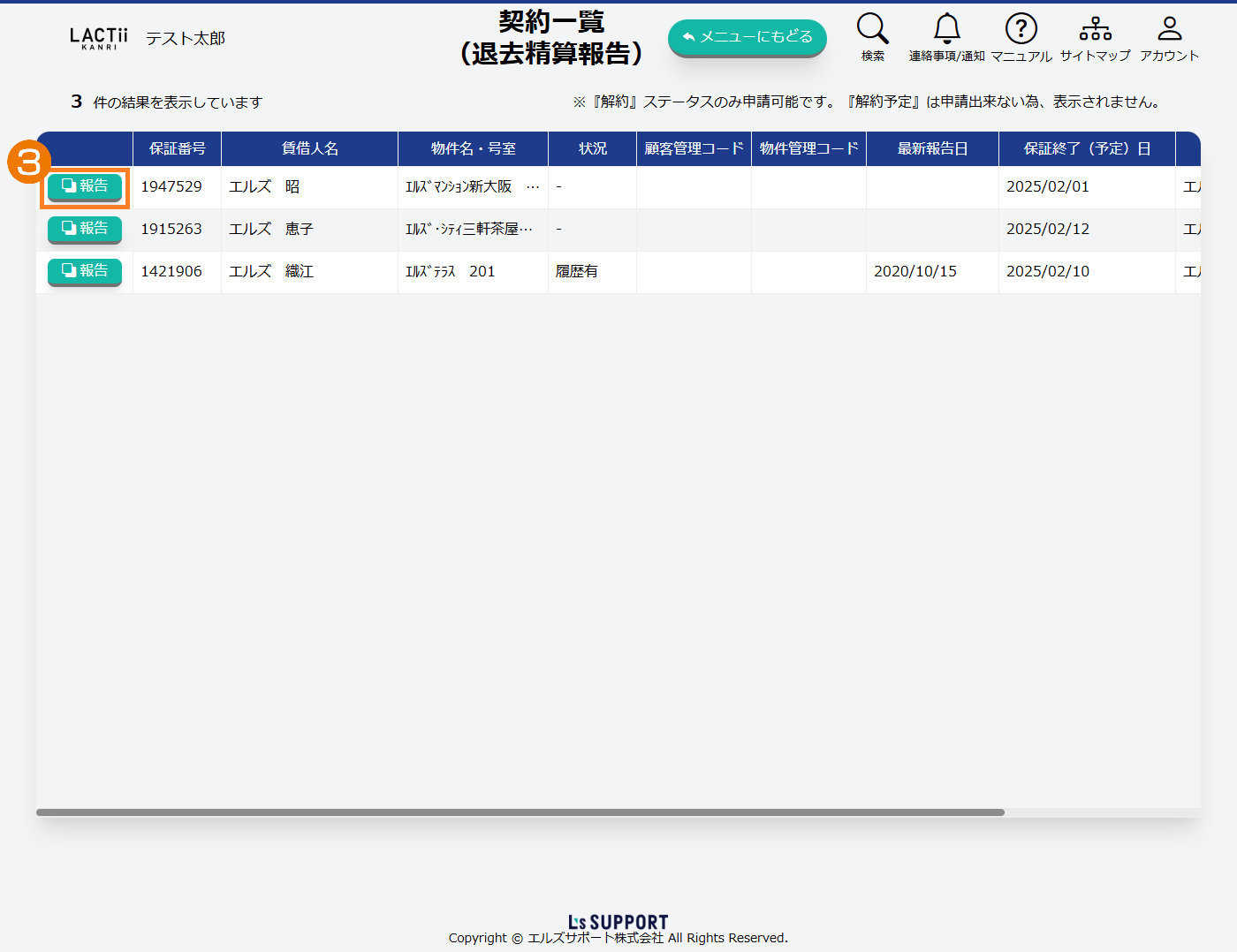Click the horizontal table scrollbar
Screen dimensions: 1237x952
[x=520, y=812]
